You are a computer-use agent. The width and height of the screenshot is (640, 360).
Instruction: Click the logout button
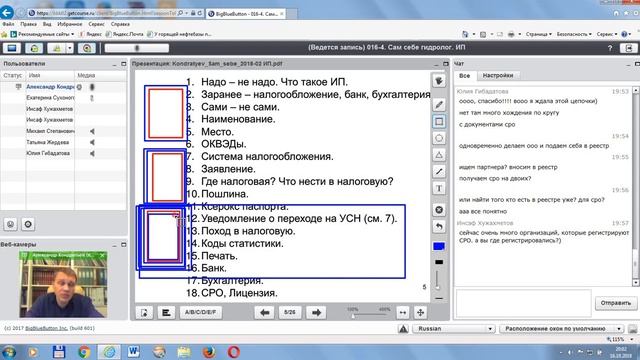(x=629, y=48)
